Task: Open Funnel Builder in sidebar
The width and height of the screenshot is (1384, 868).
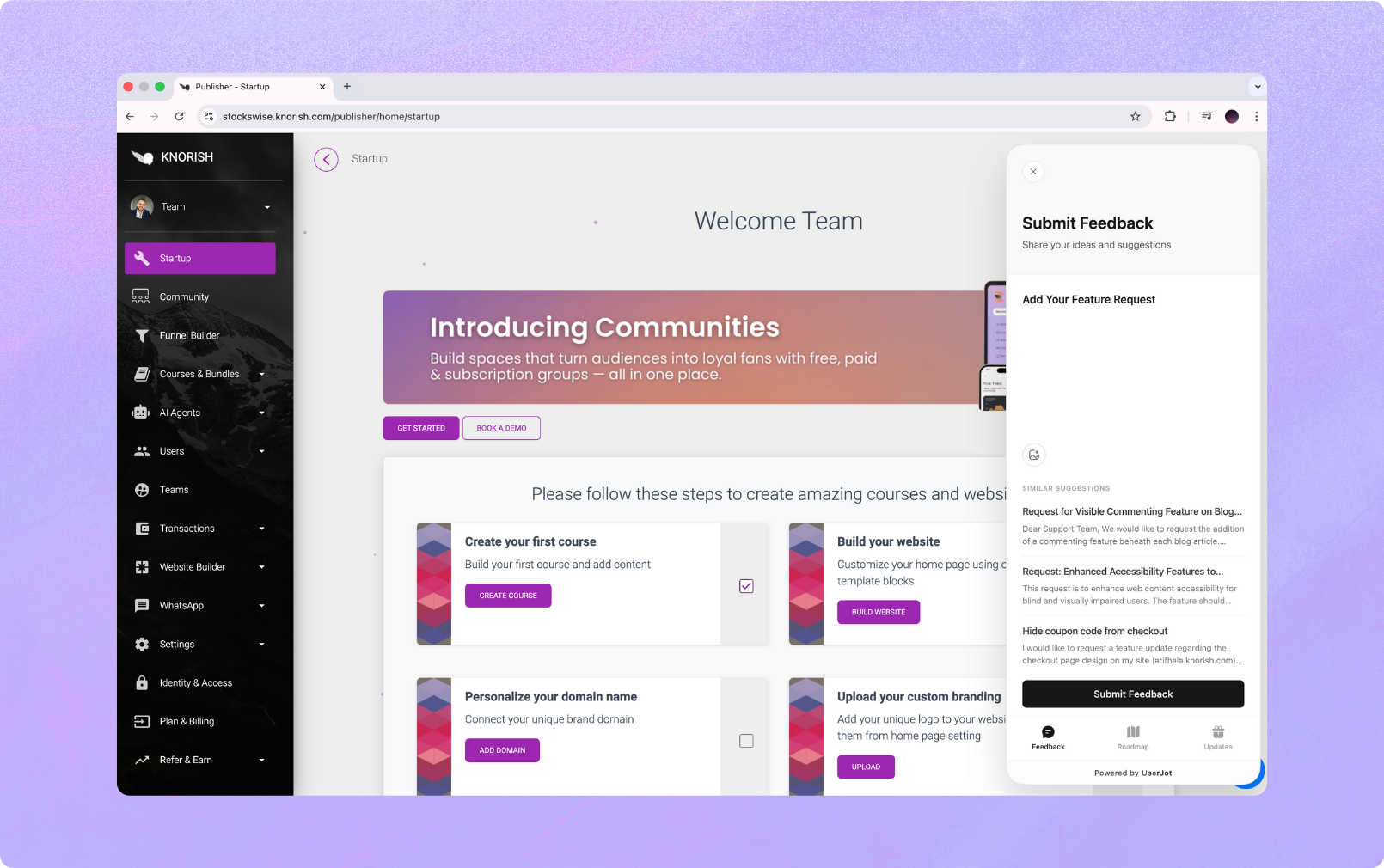Action: coord(189,336)
